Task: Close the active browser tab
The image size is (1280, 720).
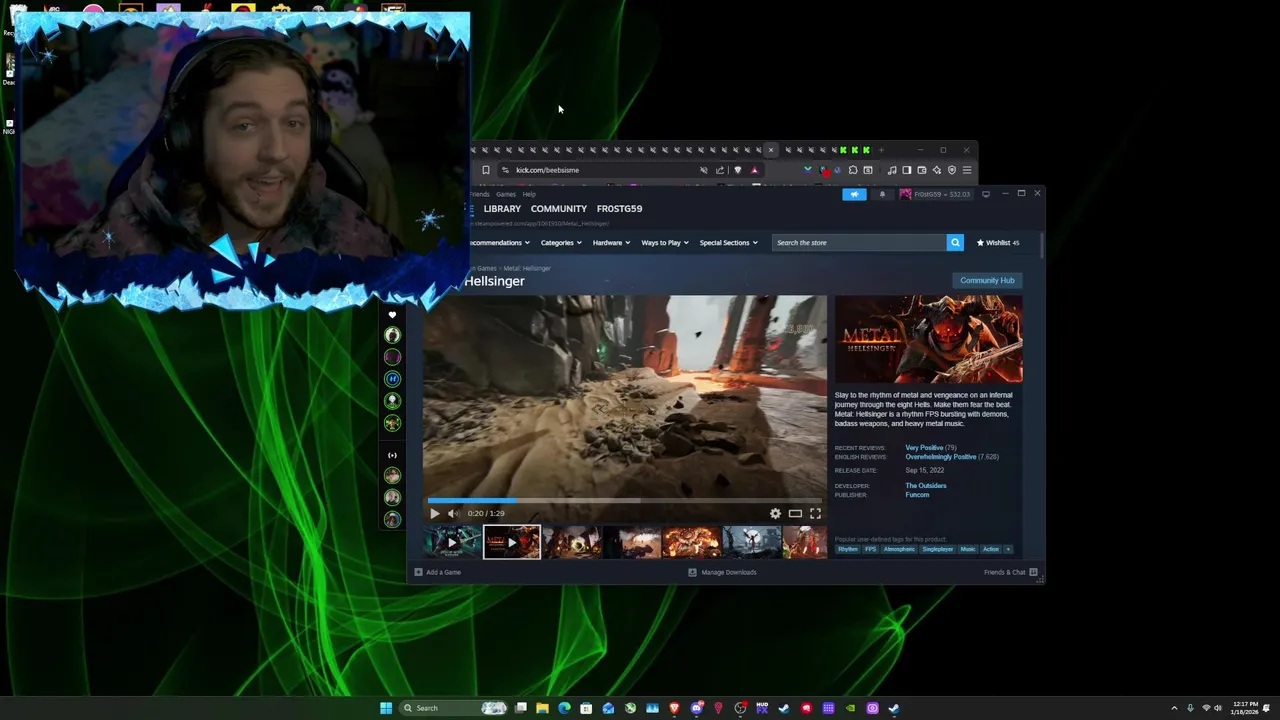Action: click(x=770, y=150)
